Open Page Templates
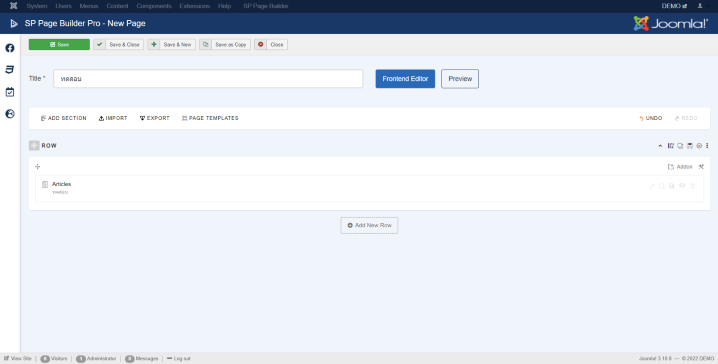This screenshot has height=364, width=718. (210, 118)
